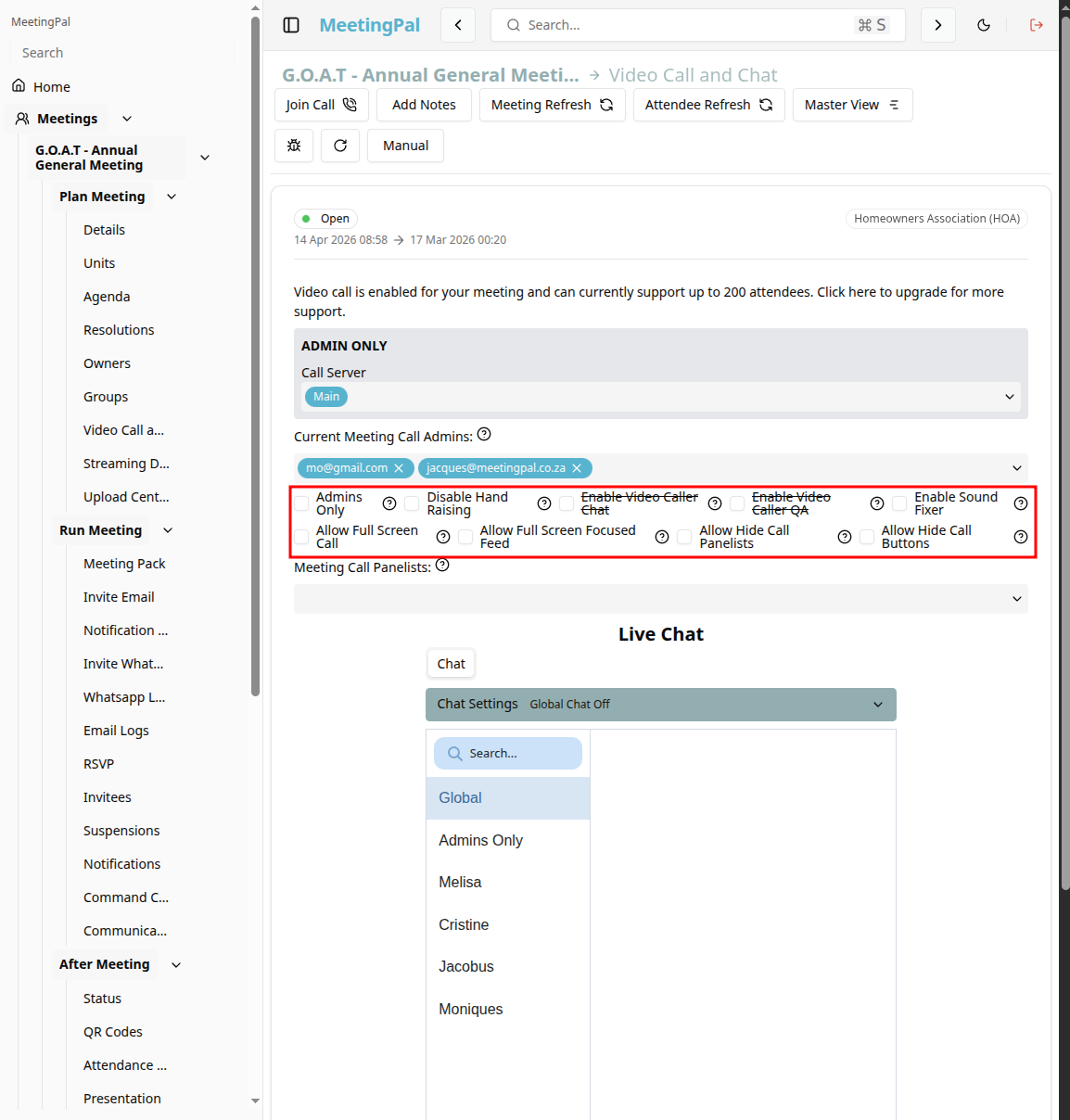Click help icon next to Meeting Call Panelists
Image resolution: width=1070 pixels, height=1120 pixels.
[x=442, y=566]
